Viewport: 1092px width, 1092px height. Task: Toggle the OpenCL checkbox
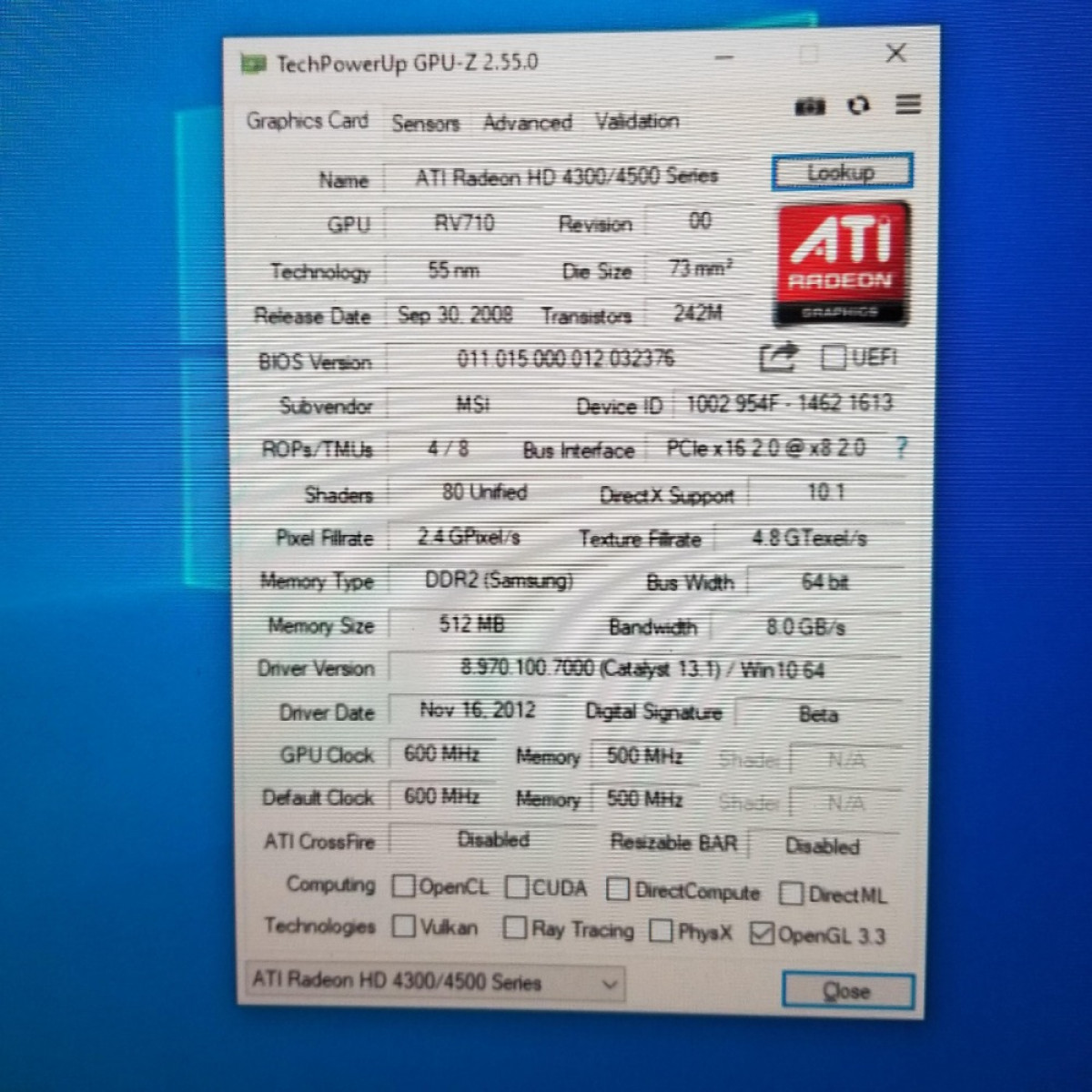coord(403,885)
